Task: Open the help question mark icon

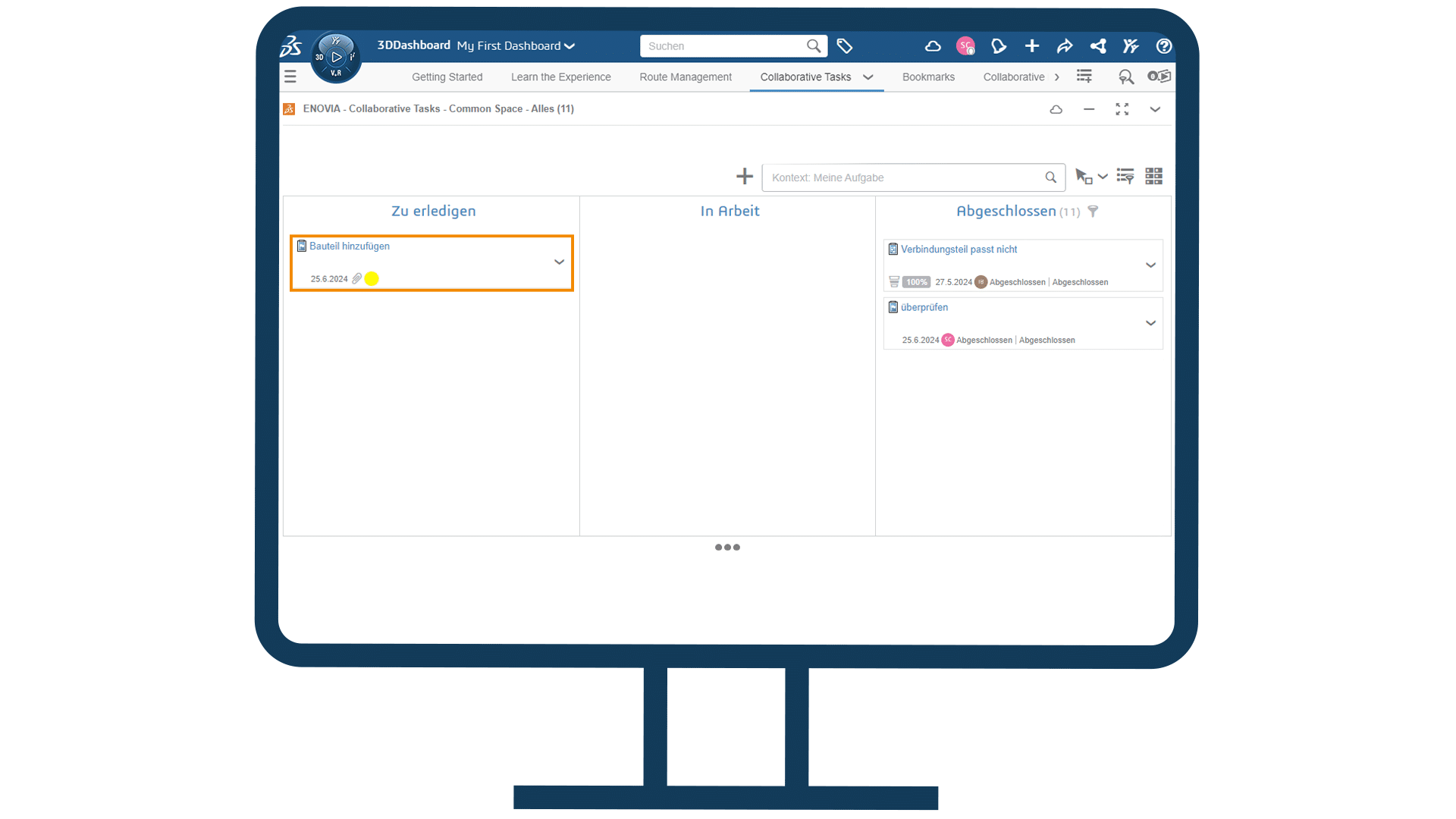Action: click(1163, 46)
